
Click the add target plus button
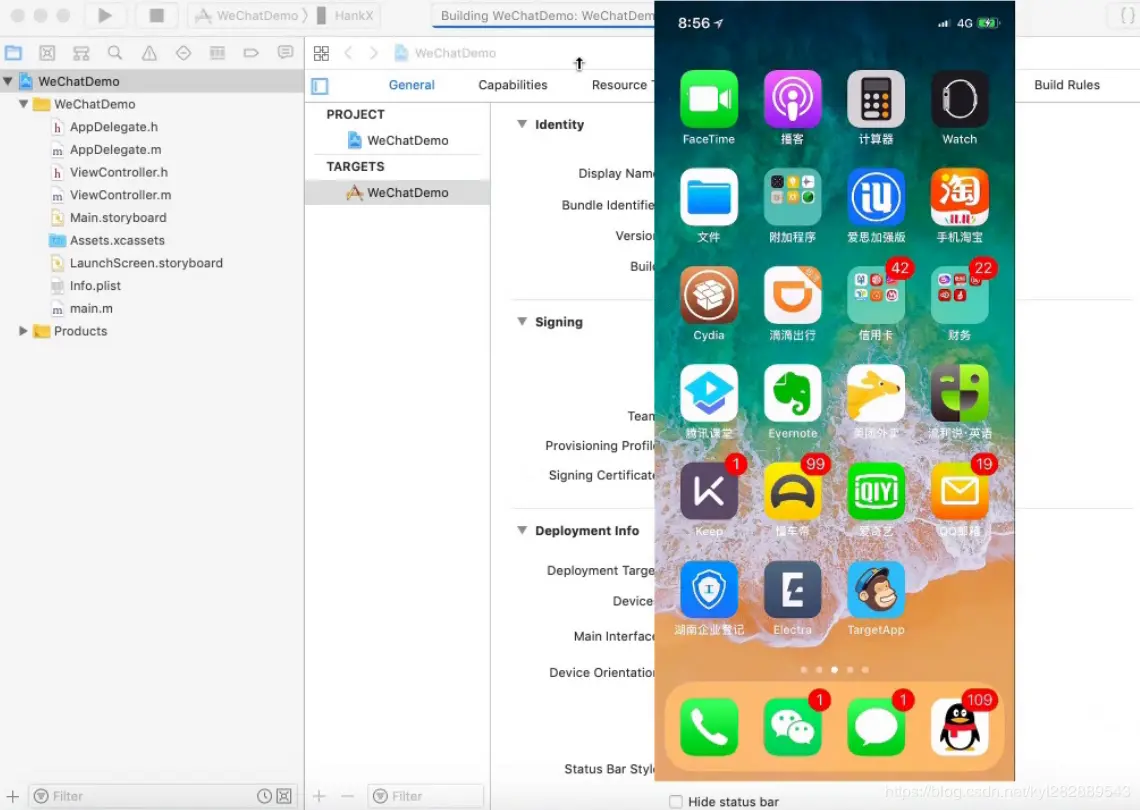(x=319, y=796)
